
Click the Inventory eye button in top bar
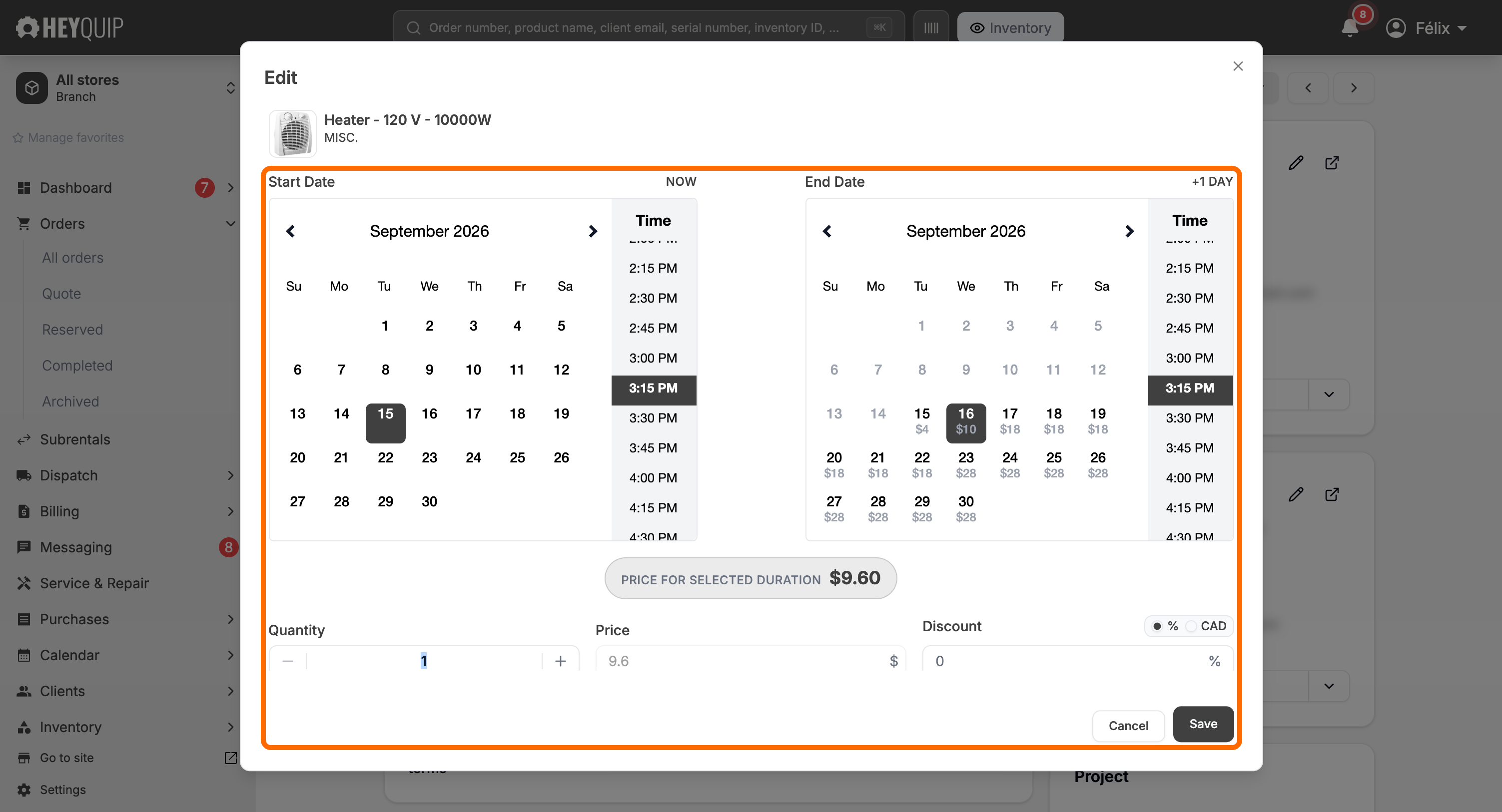tap(1010, 27)
